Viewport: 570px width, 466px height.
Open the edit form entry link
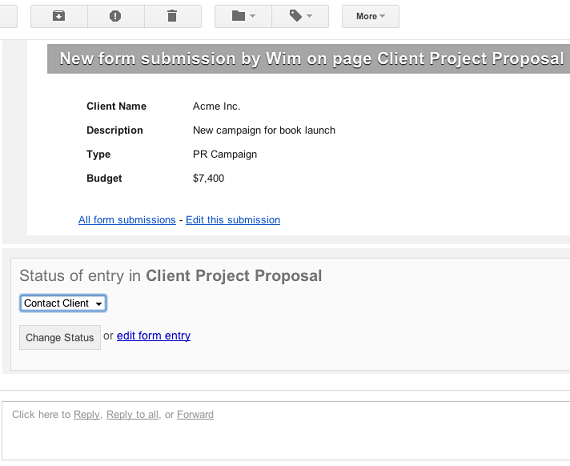point(153,336)
